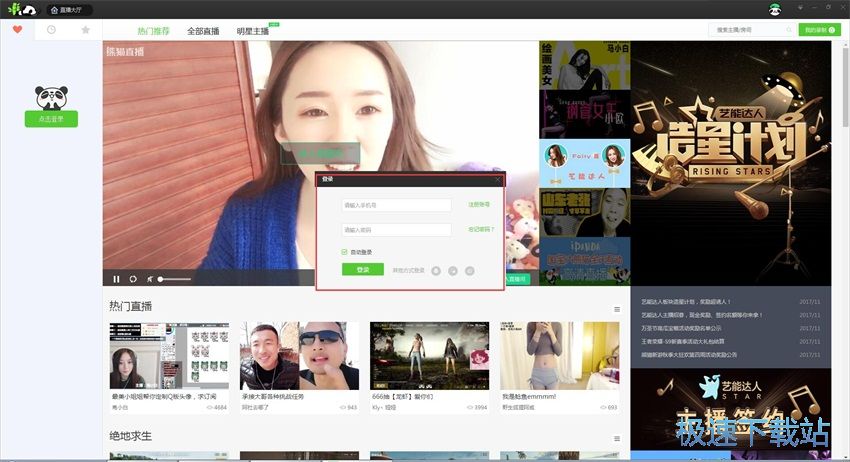Mute the featured stream volume
The width and height of the screenshot is (850, 462).
pyautogui.click(x=149, y=279)
